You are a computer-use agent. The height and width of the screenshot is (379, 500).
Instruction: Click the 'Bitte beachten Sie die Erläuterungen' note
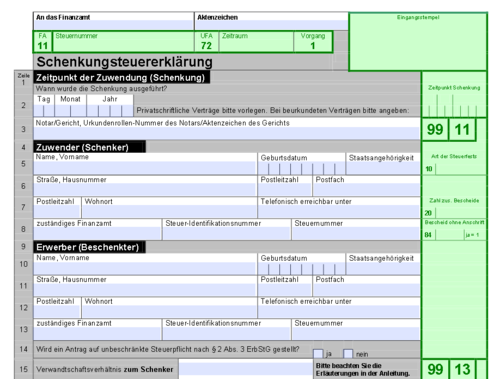click(x=363, y=369)
